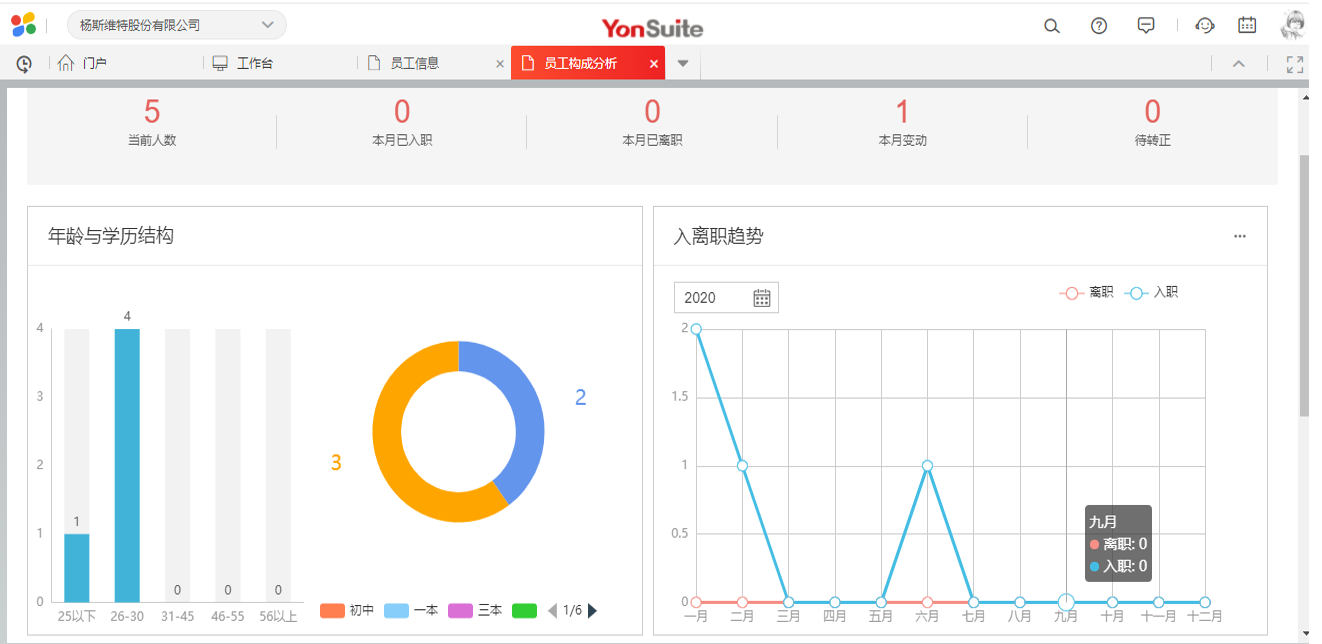1322x644 pixels.
Task: Open the calendar icon in header
Action: point(1247,26)
